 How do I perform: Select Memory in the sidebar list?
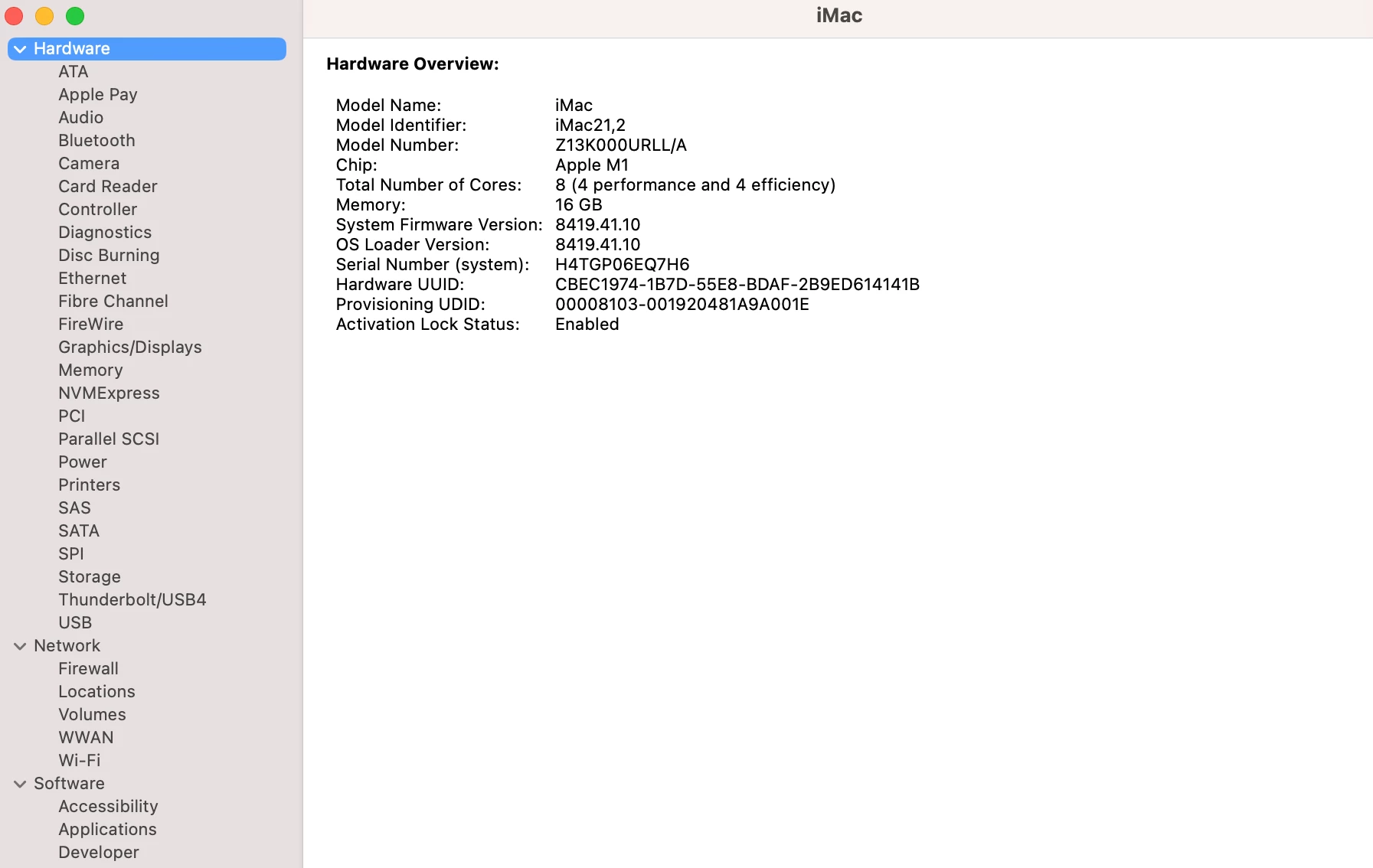90,370
